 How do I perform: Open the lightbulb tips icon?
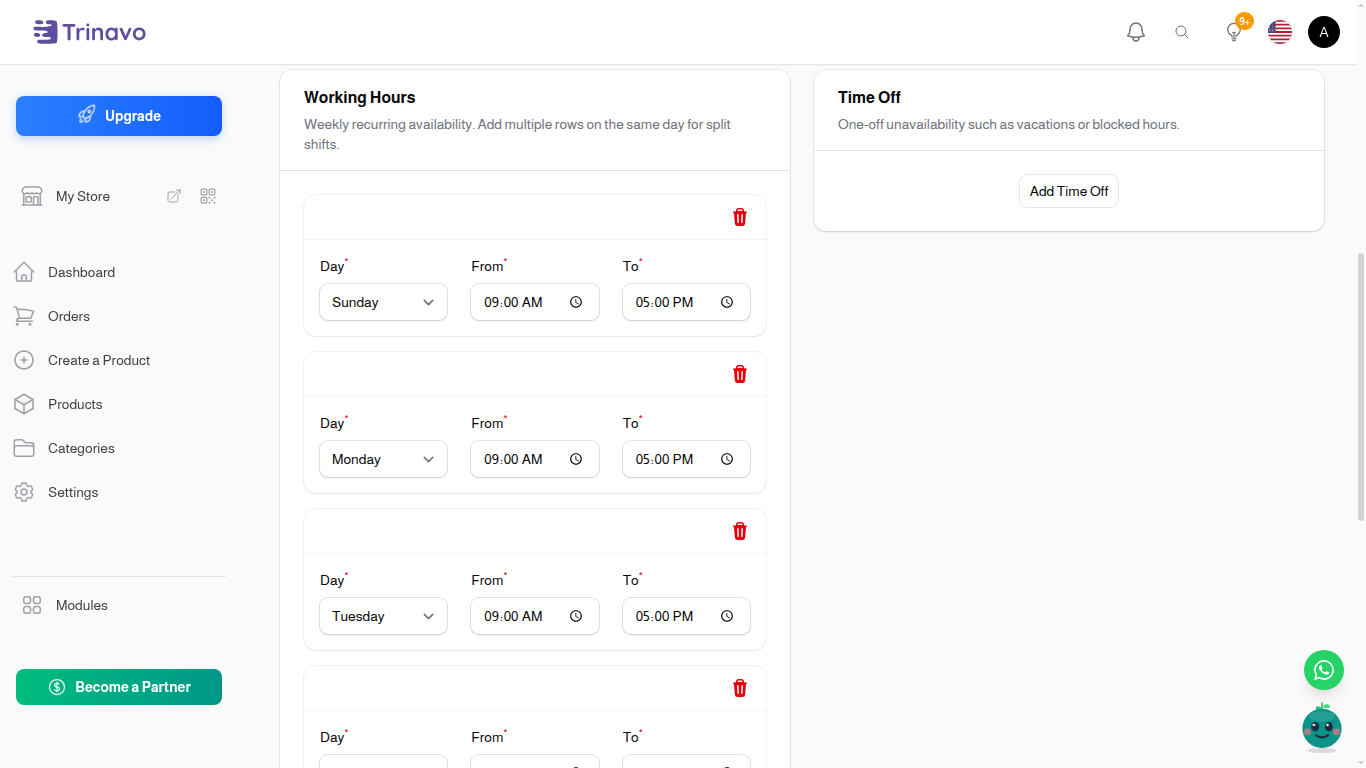(x=1234, y=32)
